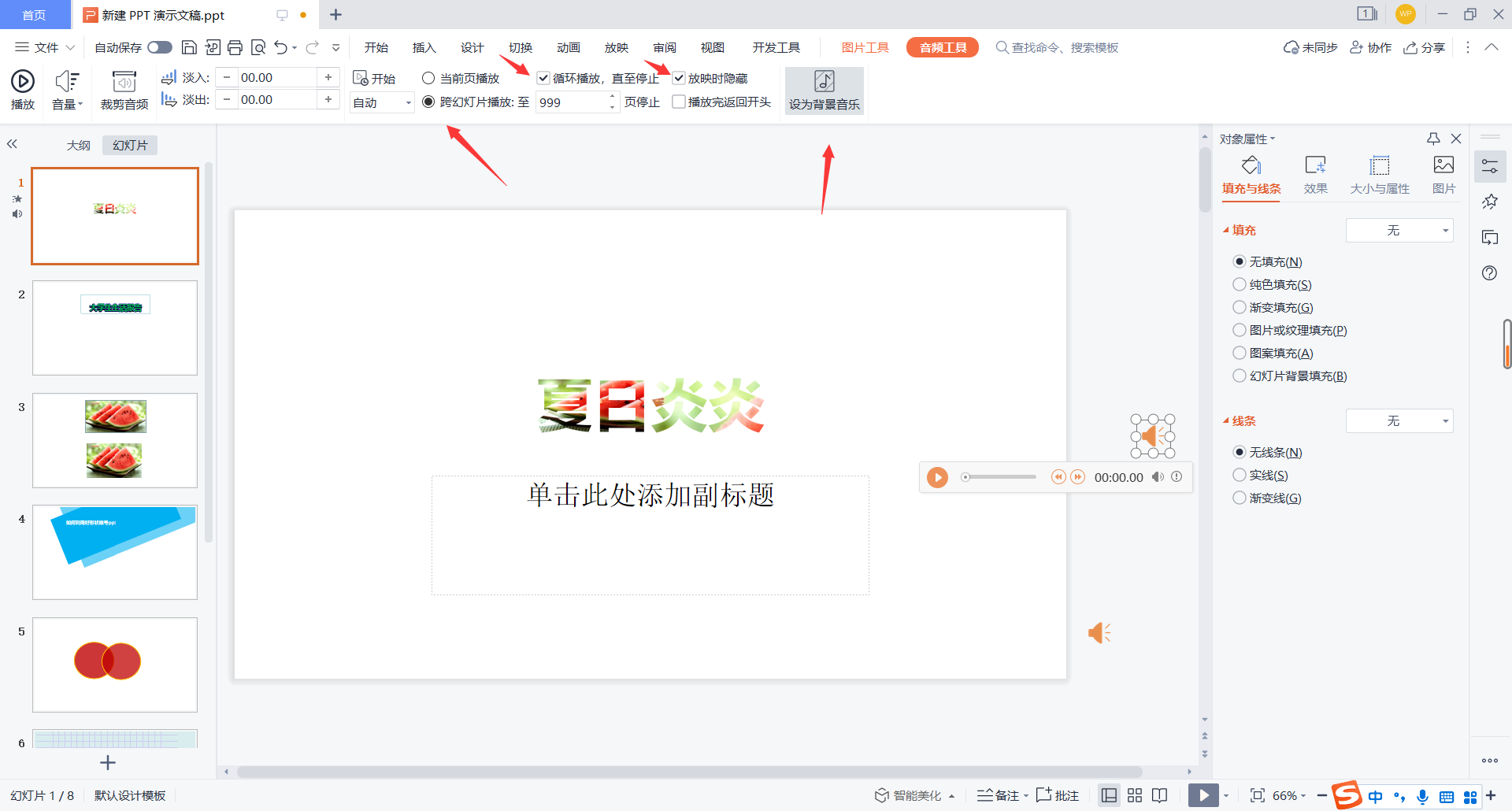Click Set as background music button

[825, 91]
